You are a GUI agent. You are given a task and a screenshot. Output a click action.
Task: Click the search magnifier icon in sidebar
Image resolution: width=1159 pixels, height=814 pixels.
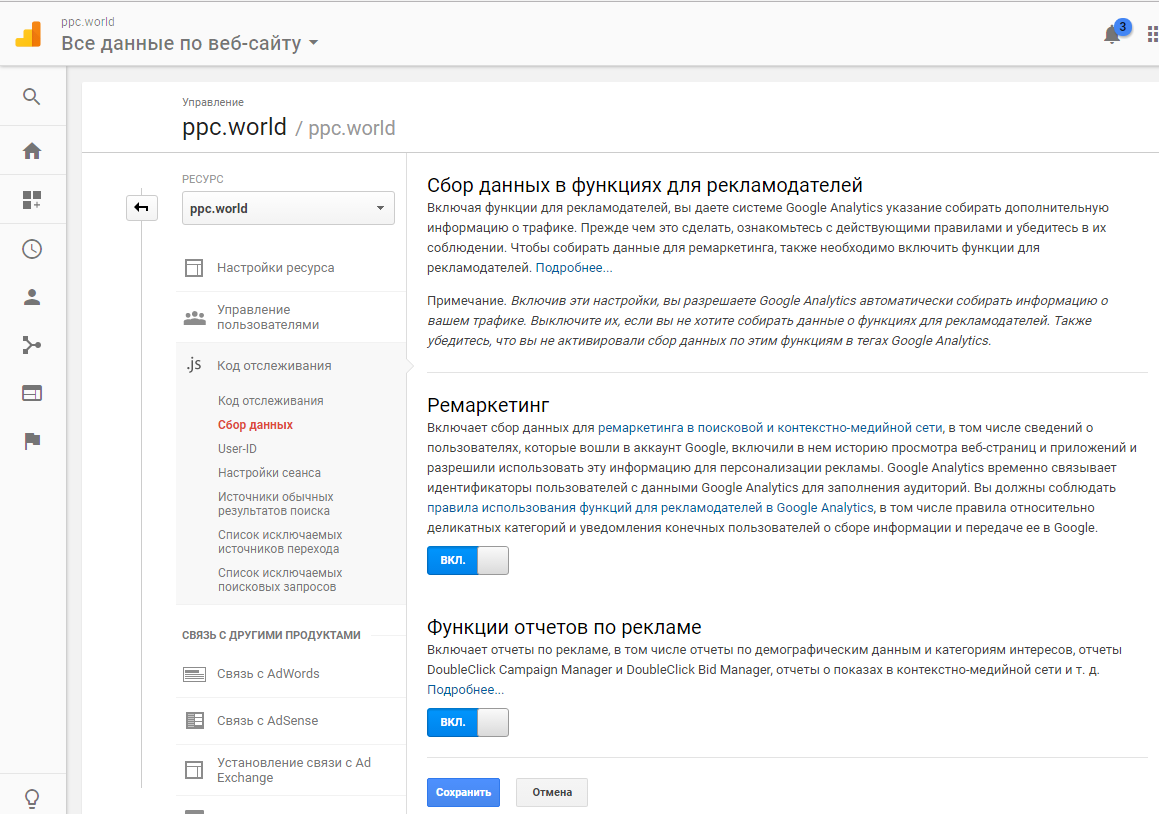32,96
